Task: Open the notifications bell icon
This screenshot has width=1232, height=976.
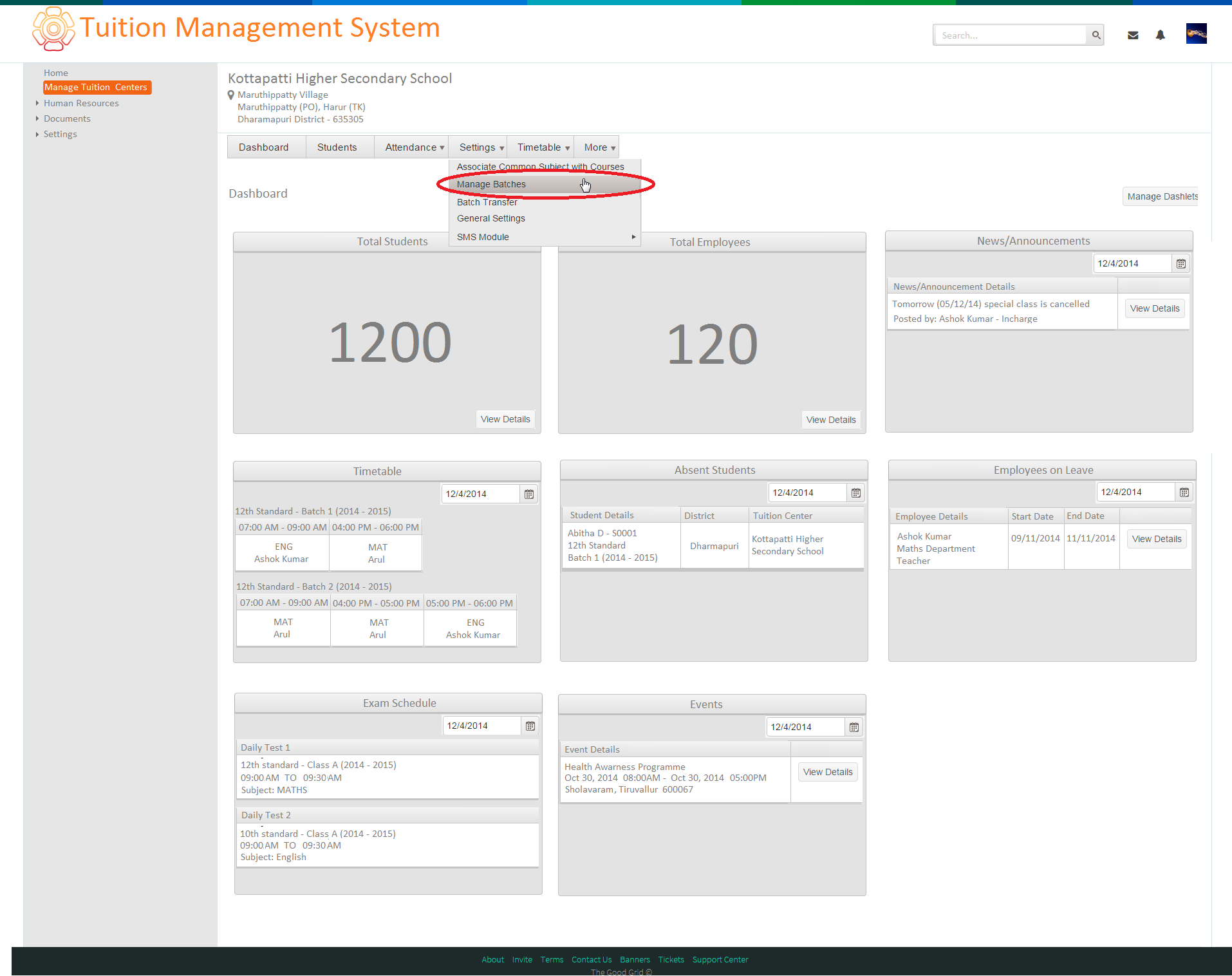Action: click(x=1160, y=35)
